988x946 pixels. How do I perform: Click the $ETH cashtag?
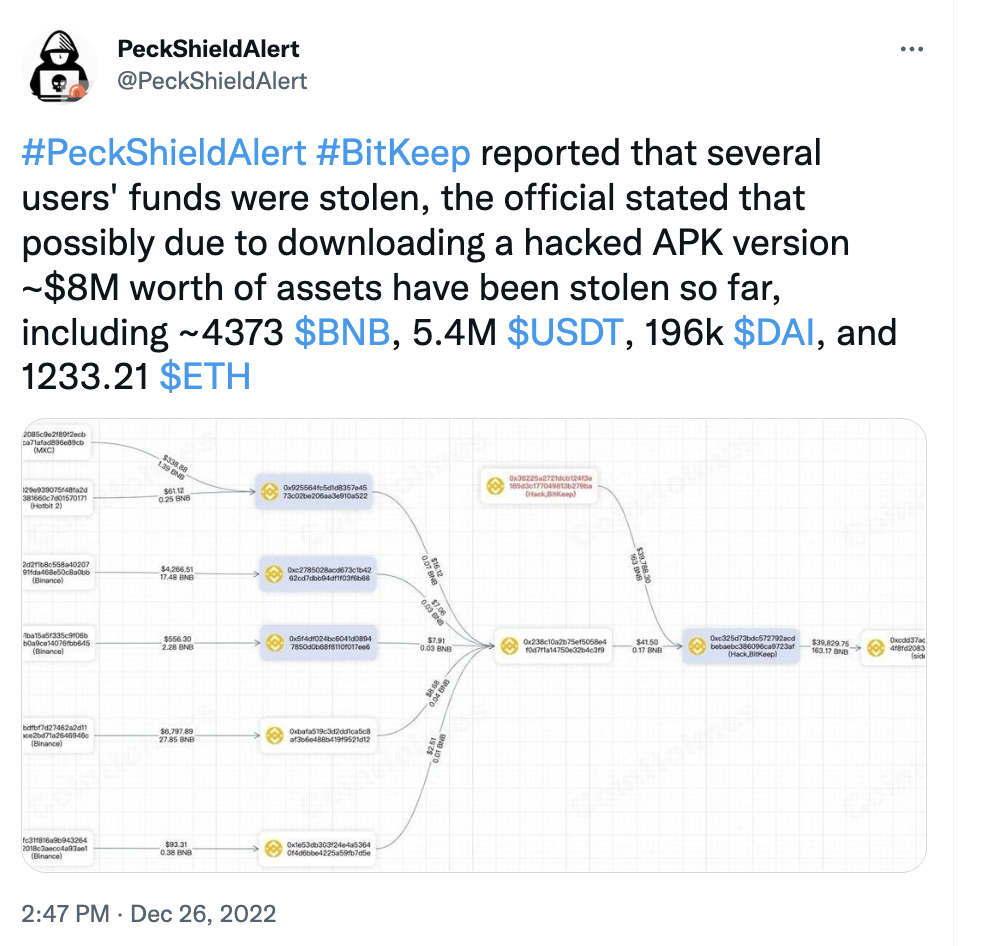205,377
